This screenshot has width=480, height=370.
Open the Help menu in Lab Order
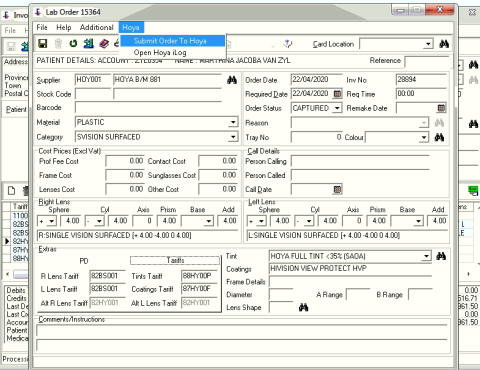[x=64, y=27]
